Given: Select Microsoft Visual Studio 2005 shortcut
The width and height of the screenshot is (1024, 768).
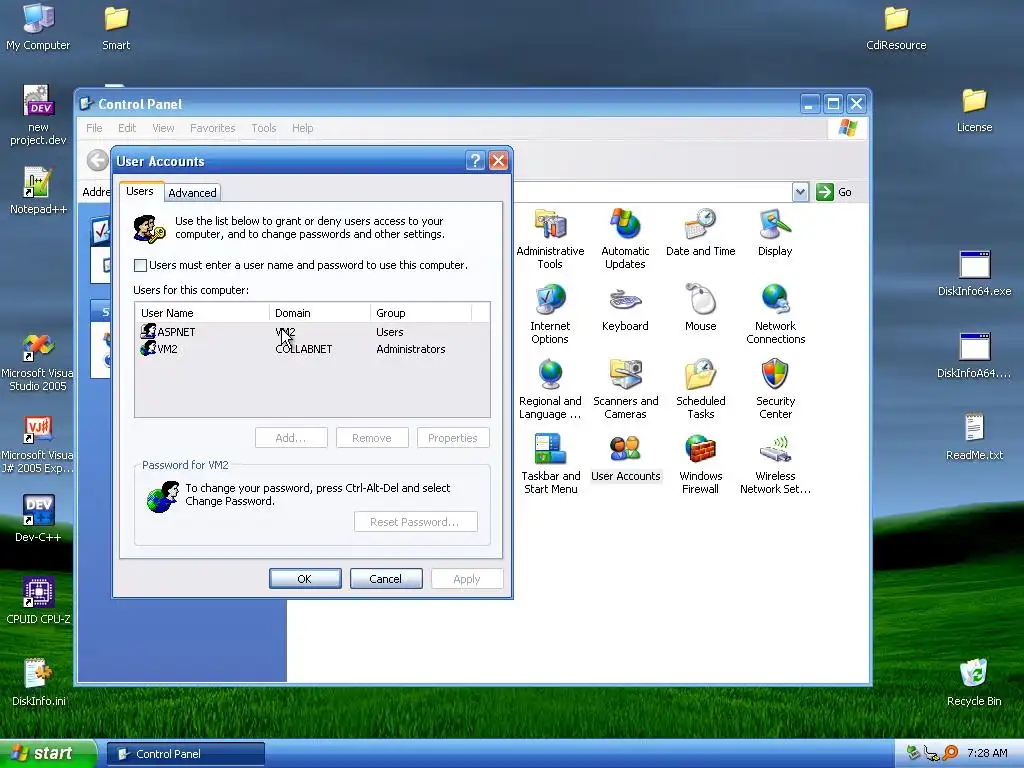Looking at the screenshot, I should pos(38,362).
